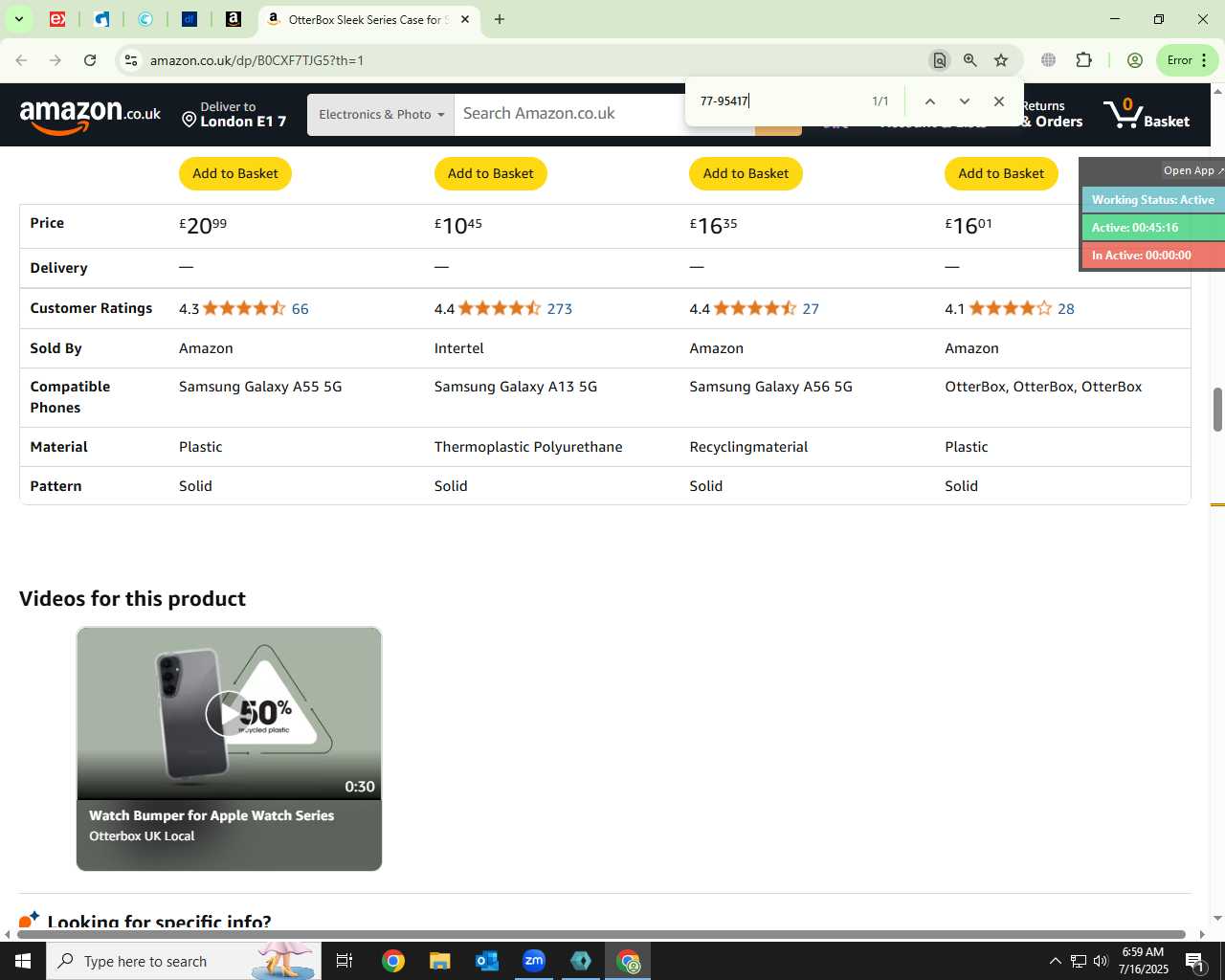The width and height of the screenshot is (1225, 980).
Task: Click the Error button in Chrome toolbar
Action: 1188,60
